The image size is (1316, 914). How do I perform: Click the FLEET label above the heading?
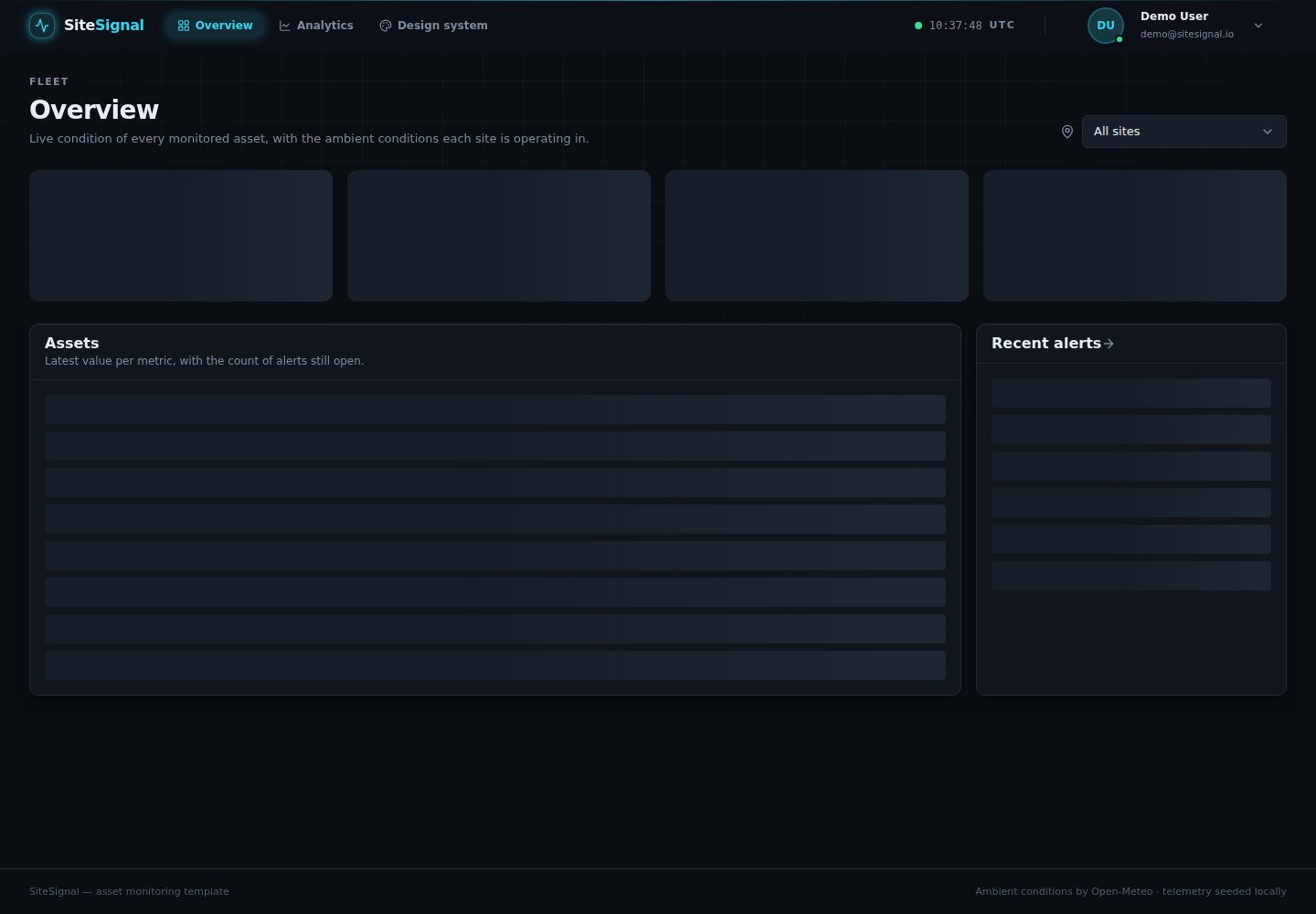tap(49, 81)
